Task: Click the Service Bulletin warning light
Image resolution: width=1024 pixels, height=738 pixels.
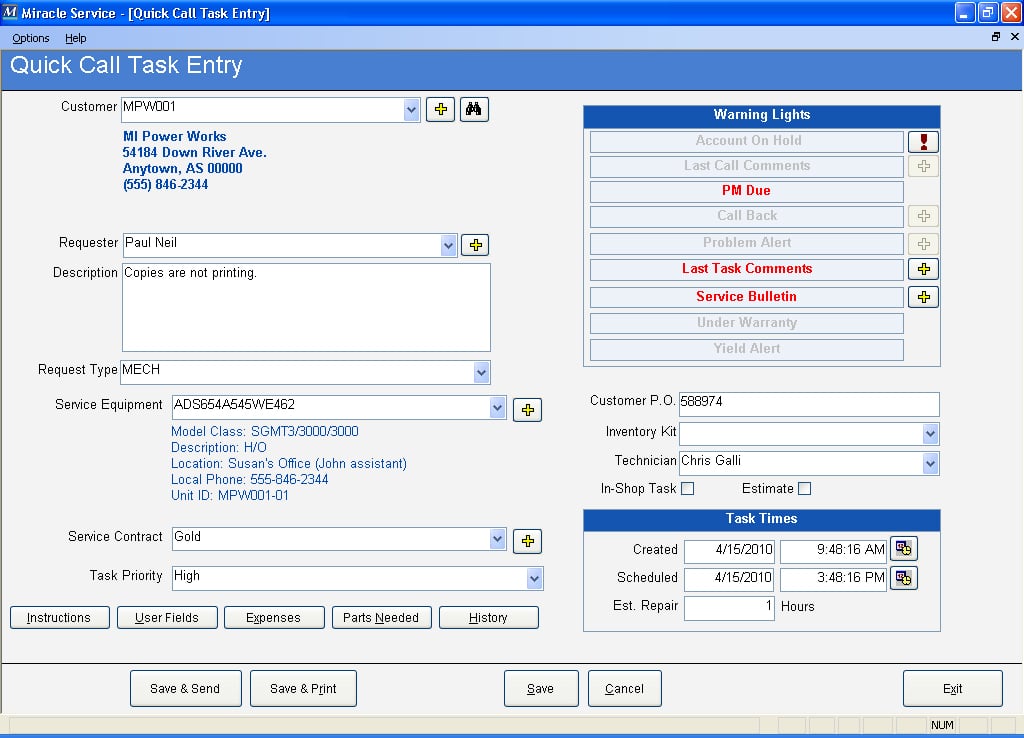Action: click(x=746, y=297)
